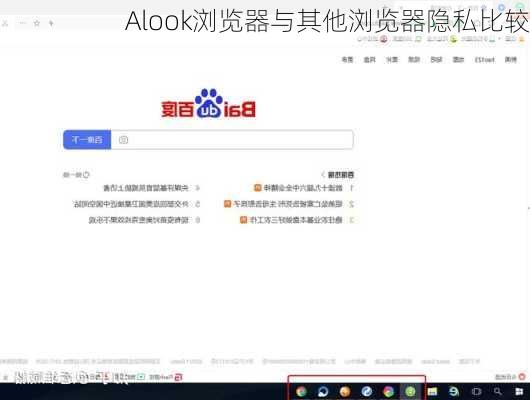Open hot search entry ranked number 2
This screenshot has height=400, width=530.
point(288,204)
